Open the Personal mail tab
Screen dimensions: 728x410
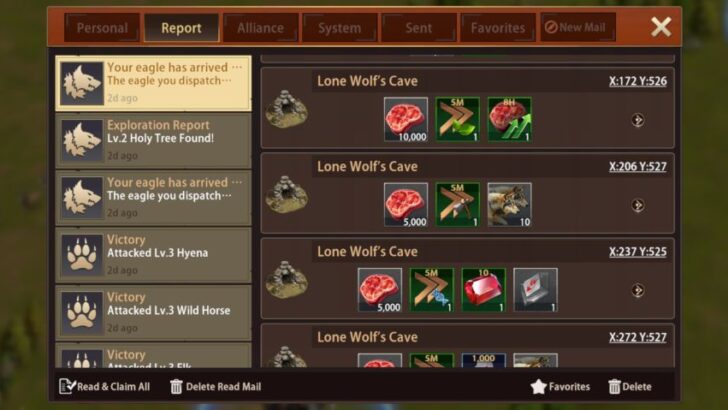click(102, 28)
